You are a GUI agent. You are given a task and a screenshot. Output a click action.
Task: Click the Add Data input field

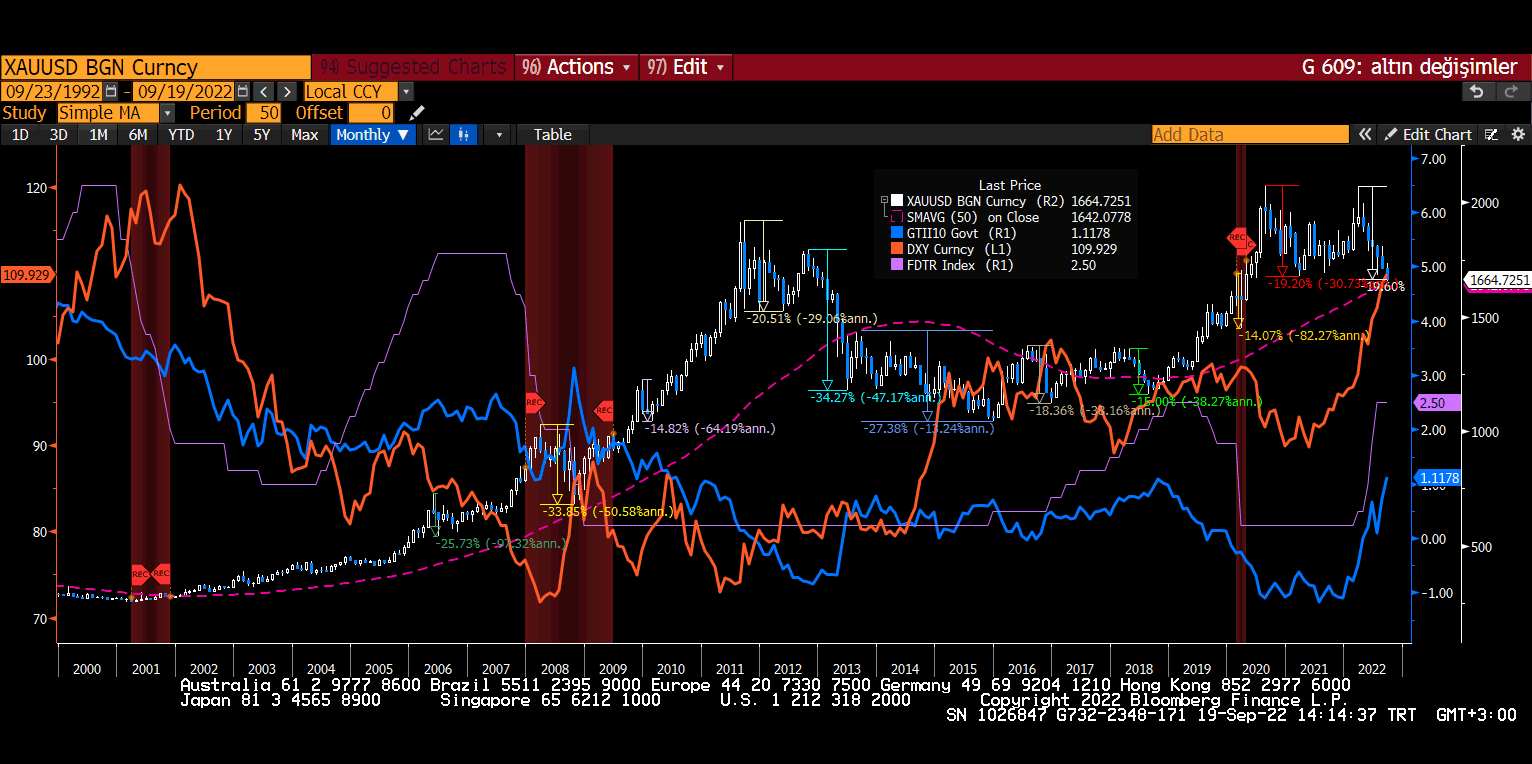[x=1250, y=134]
